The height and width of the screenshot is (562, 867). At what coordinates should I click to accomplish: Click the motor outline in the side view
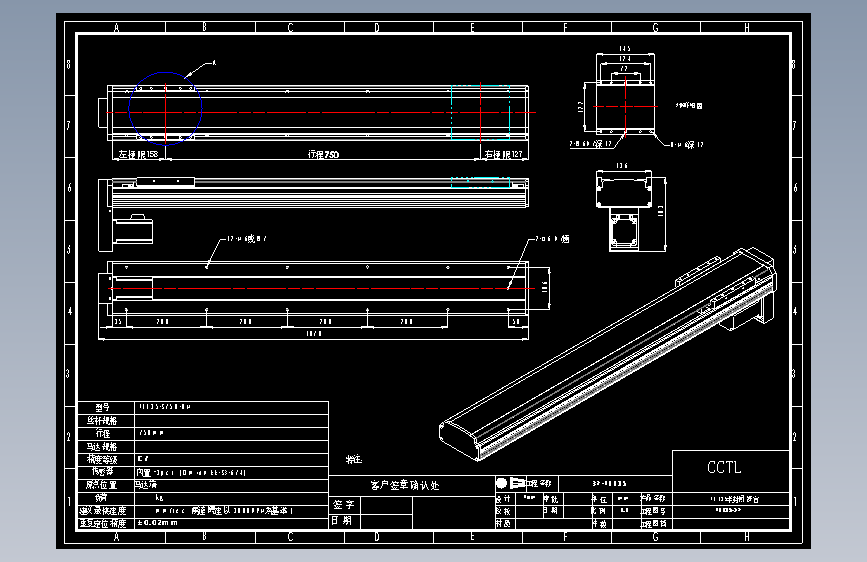pyautogui.click(x=133, y=230)
